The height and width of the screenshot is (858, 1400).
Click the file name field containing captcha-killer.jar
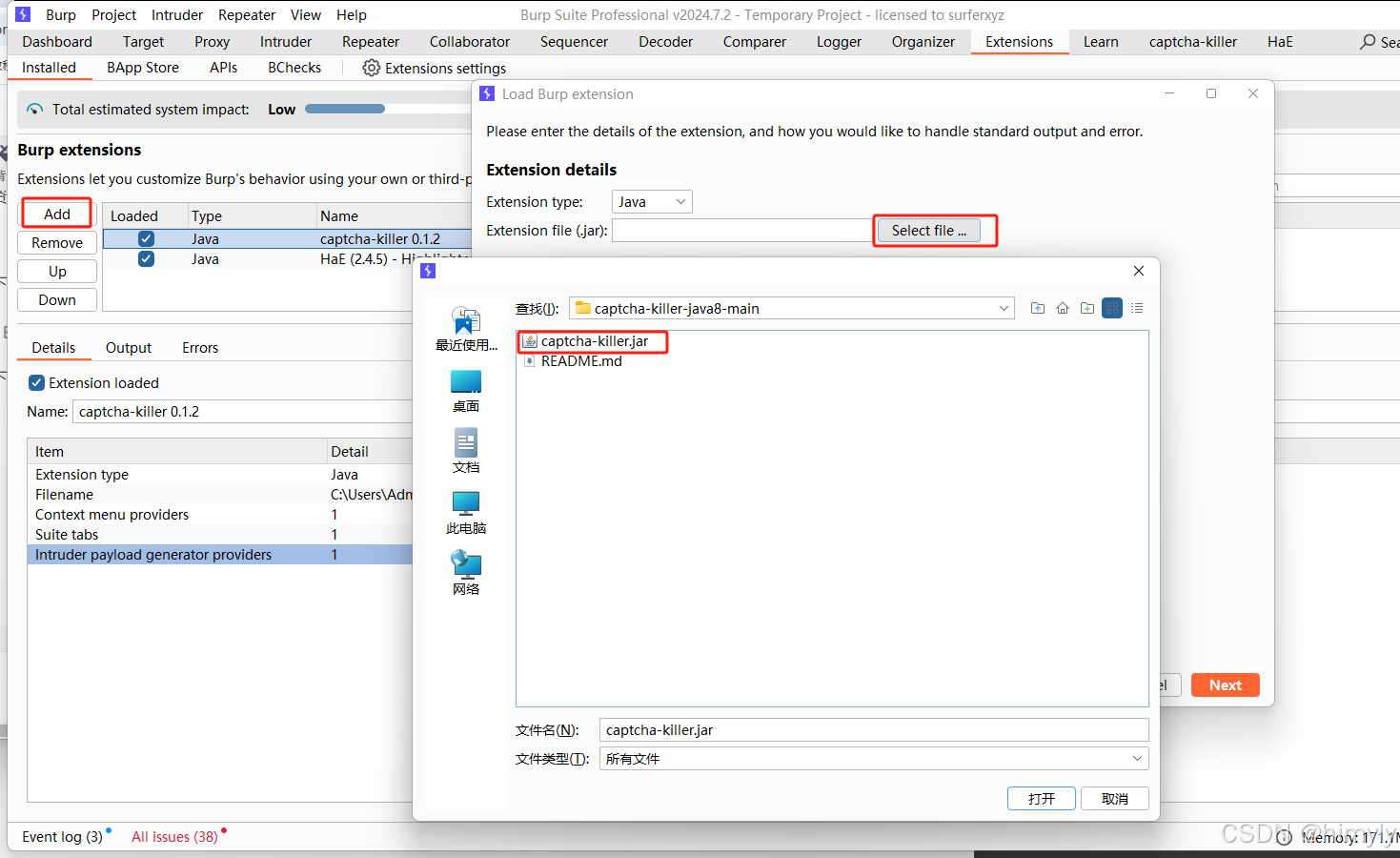coord(874,730)
